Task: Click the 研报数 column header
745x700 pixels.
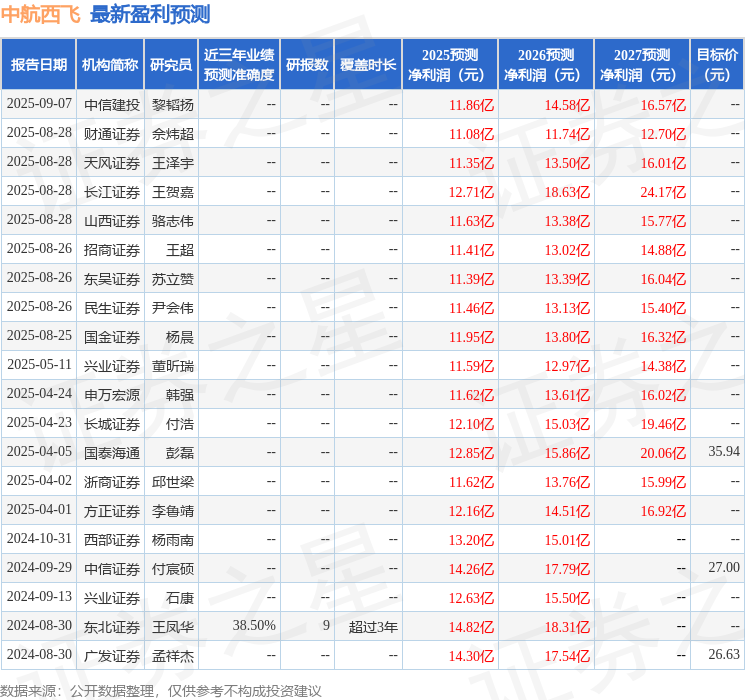Action: [307, 65]
